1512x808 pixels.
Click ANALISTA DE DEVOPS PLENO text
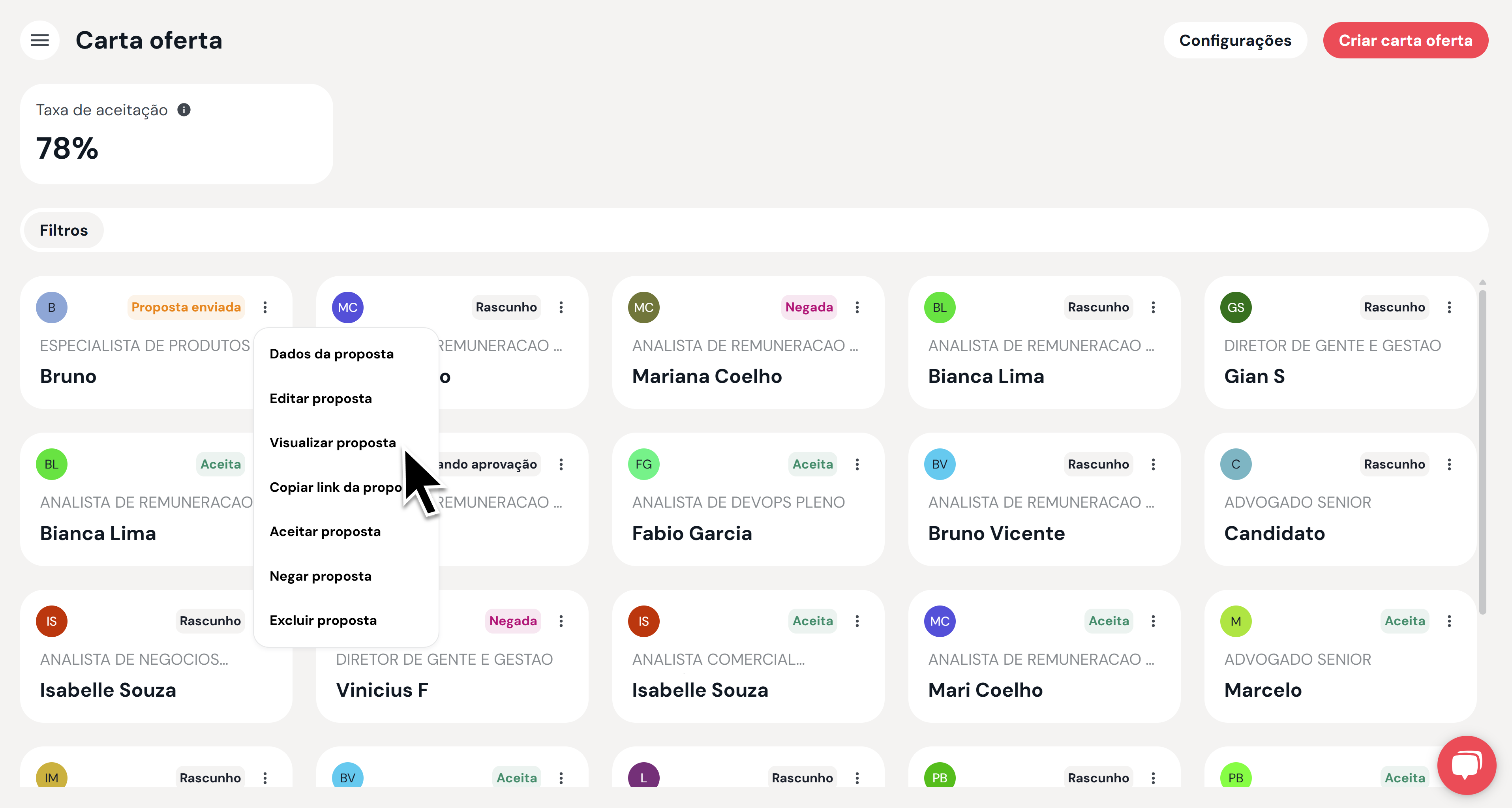coord(738,502)
